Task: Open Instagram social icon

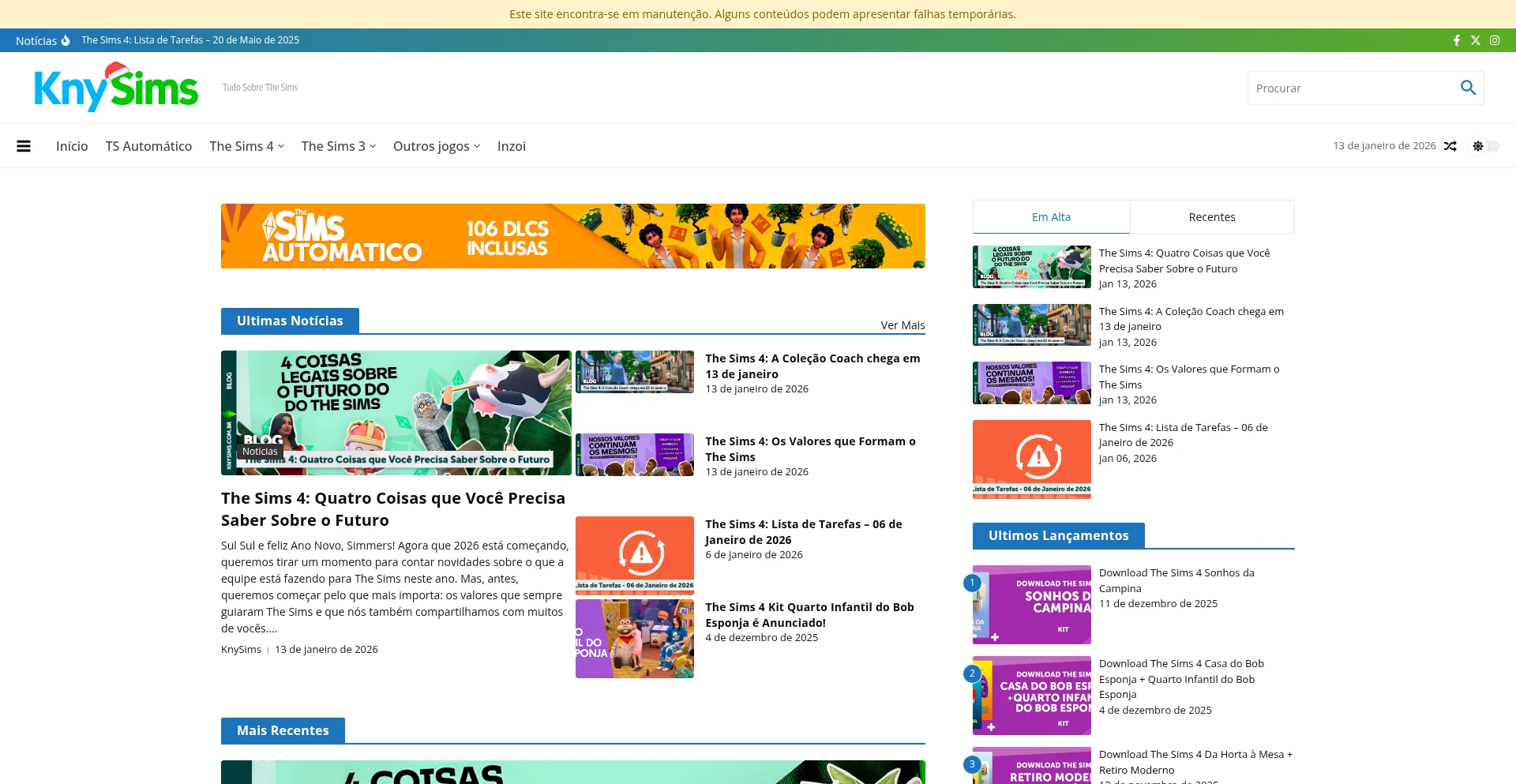Action: tap(1495, 40)
